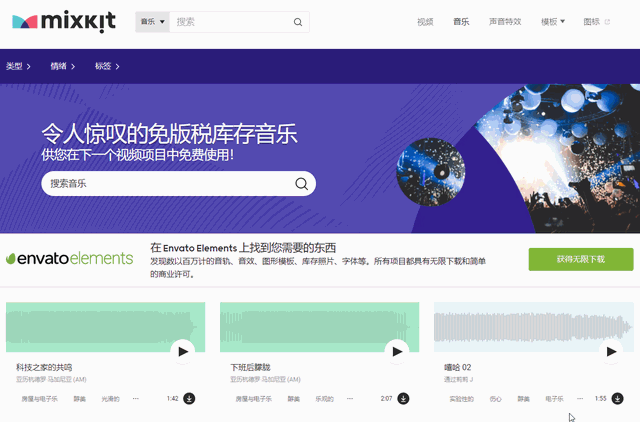
Task: Open the 声音特效 nav item
Action: pyautogui.click(x=505, y=22)
